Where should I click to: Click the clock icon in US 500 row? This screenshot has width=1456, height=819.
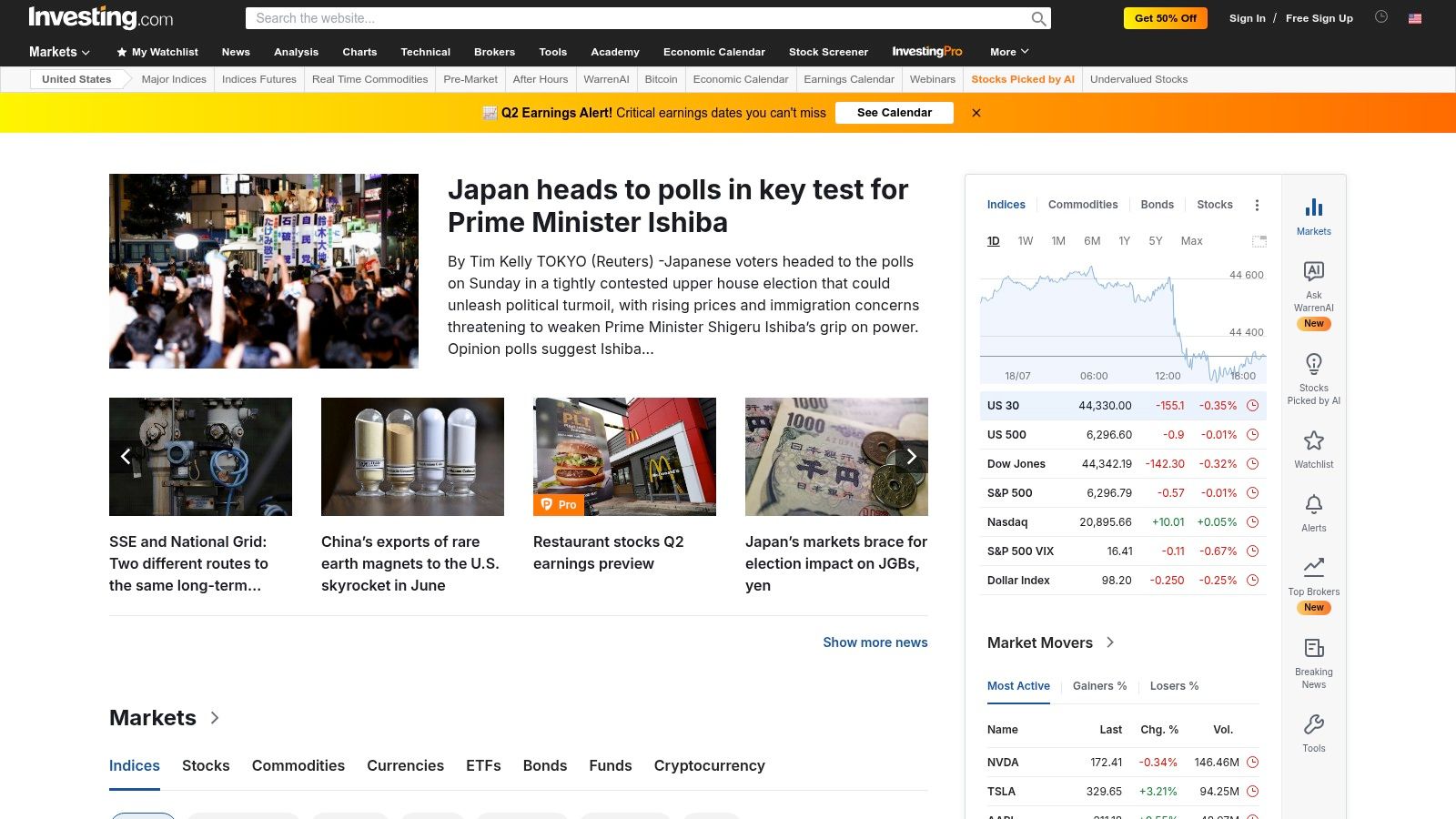click(1252, 435)
